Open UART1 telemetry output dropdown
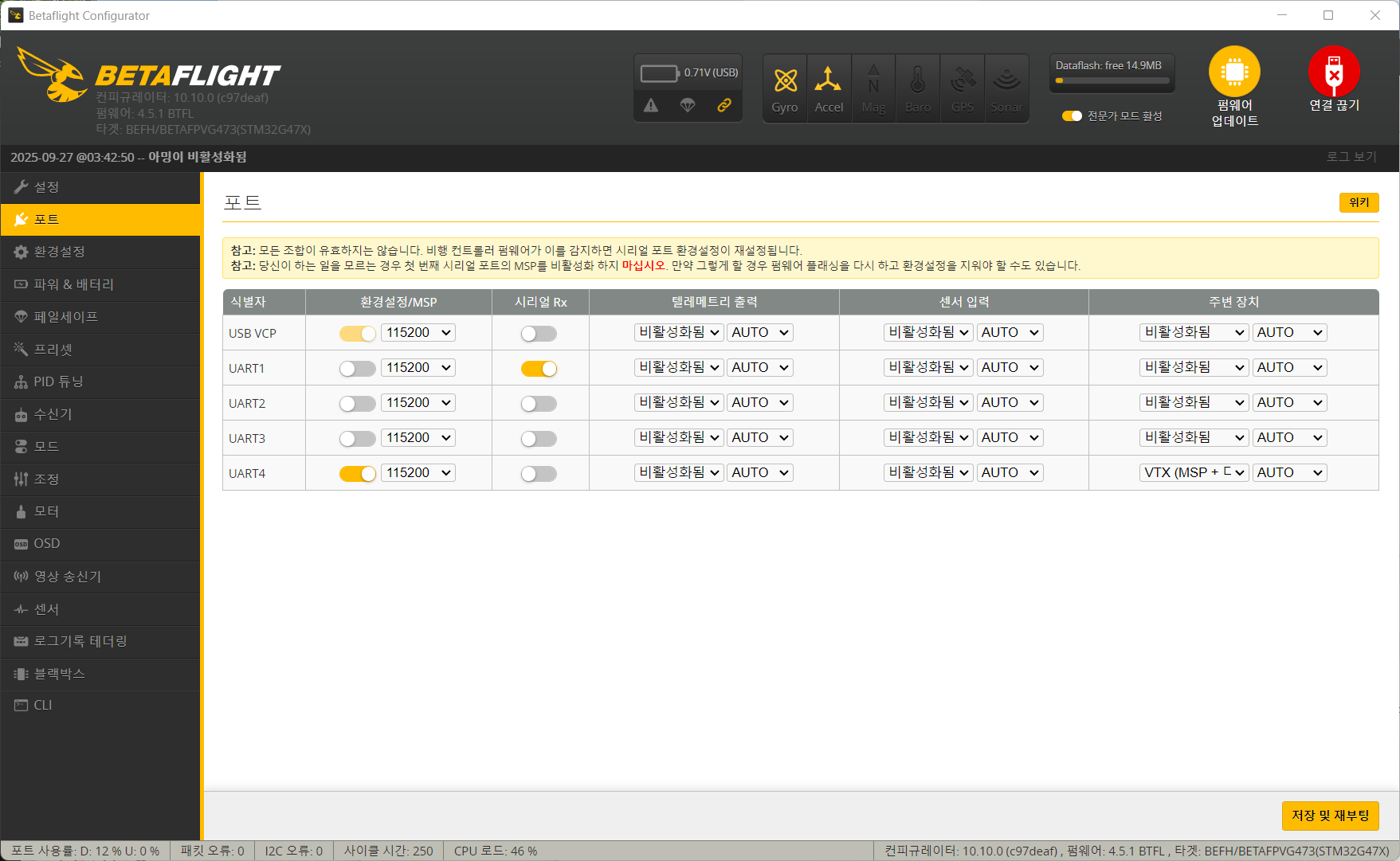The height and width of the screenshot is (861, 1400). [679, 367]
